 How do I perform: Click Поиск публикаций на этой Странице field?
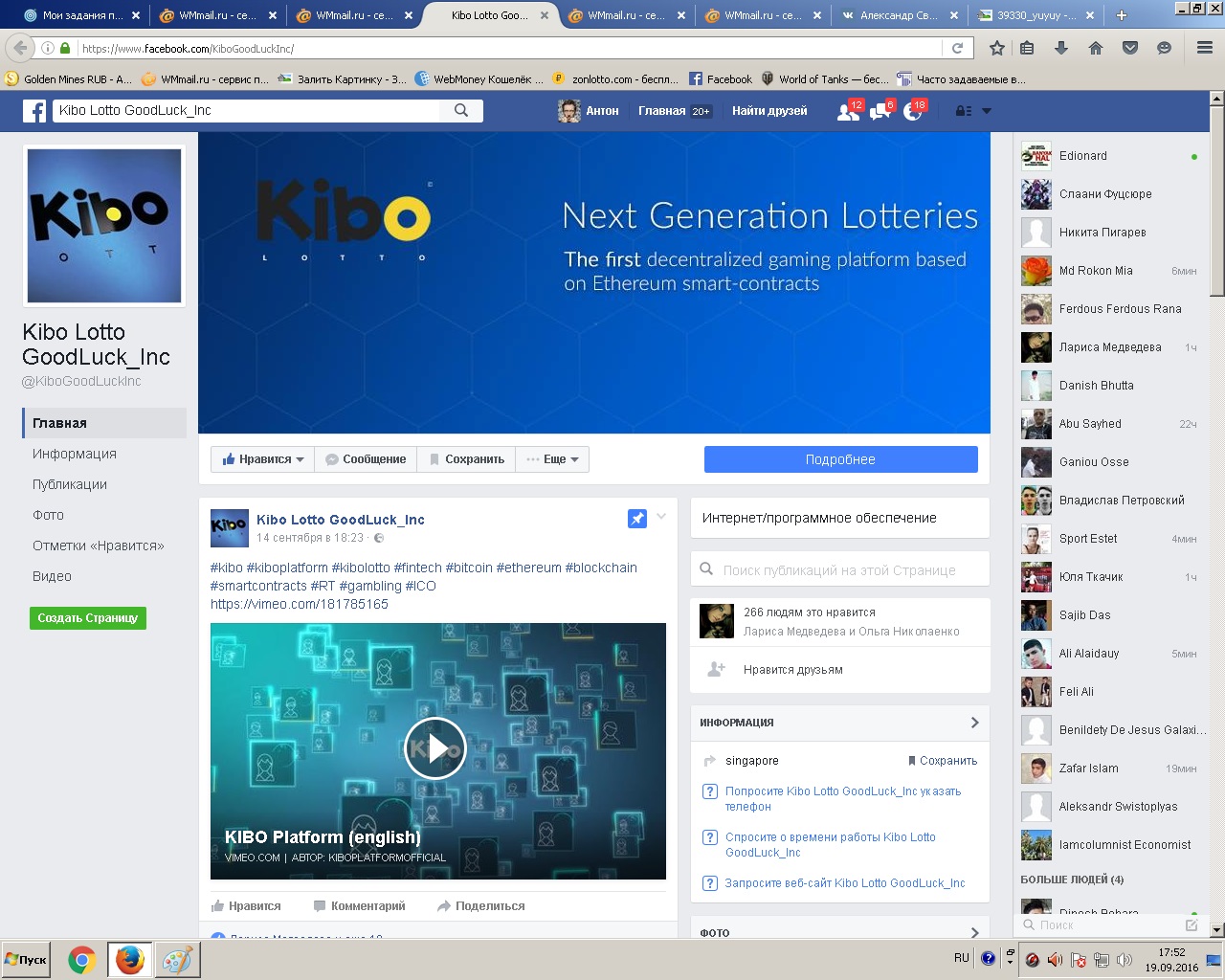pyautogui.click(x=840, y=569)
